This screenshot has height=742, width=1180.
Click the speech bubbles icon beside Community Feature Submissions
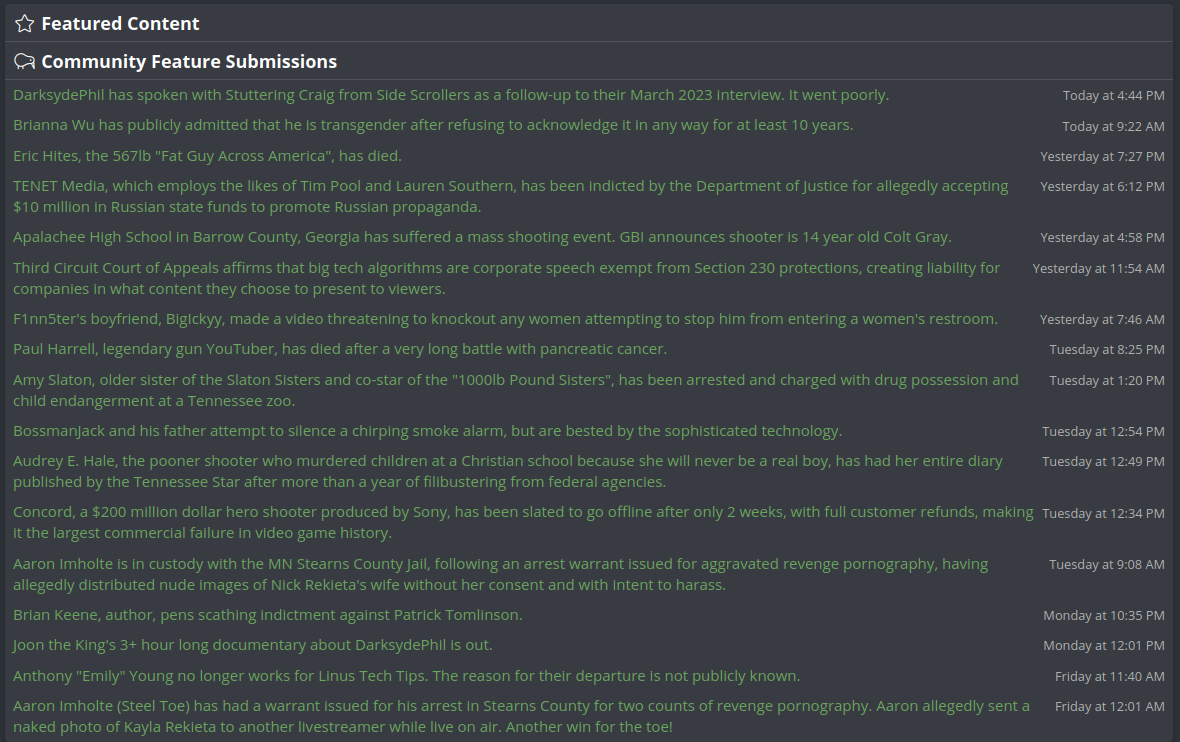click(25, 62)
